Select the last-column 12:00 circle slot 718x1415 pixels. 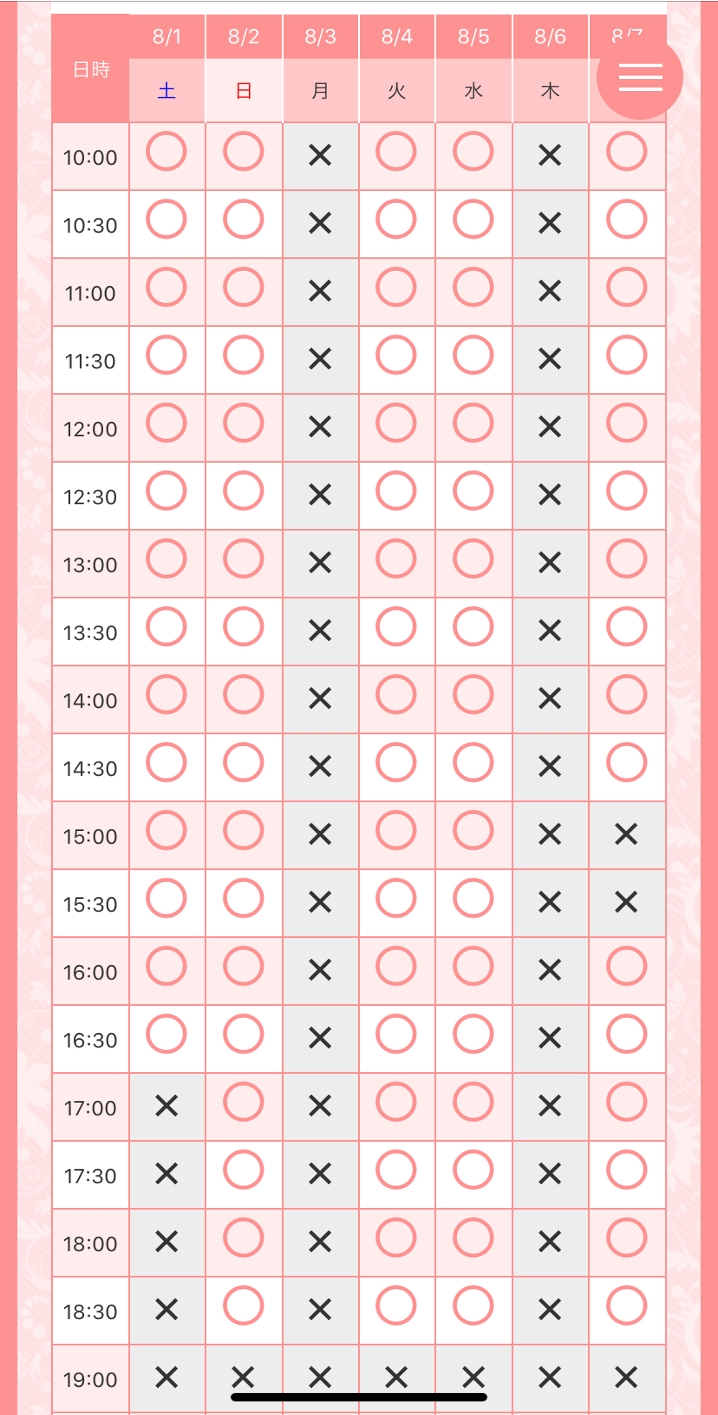[627, 423]
